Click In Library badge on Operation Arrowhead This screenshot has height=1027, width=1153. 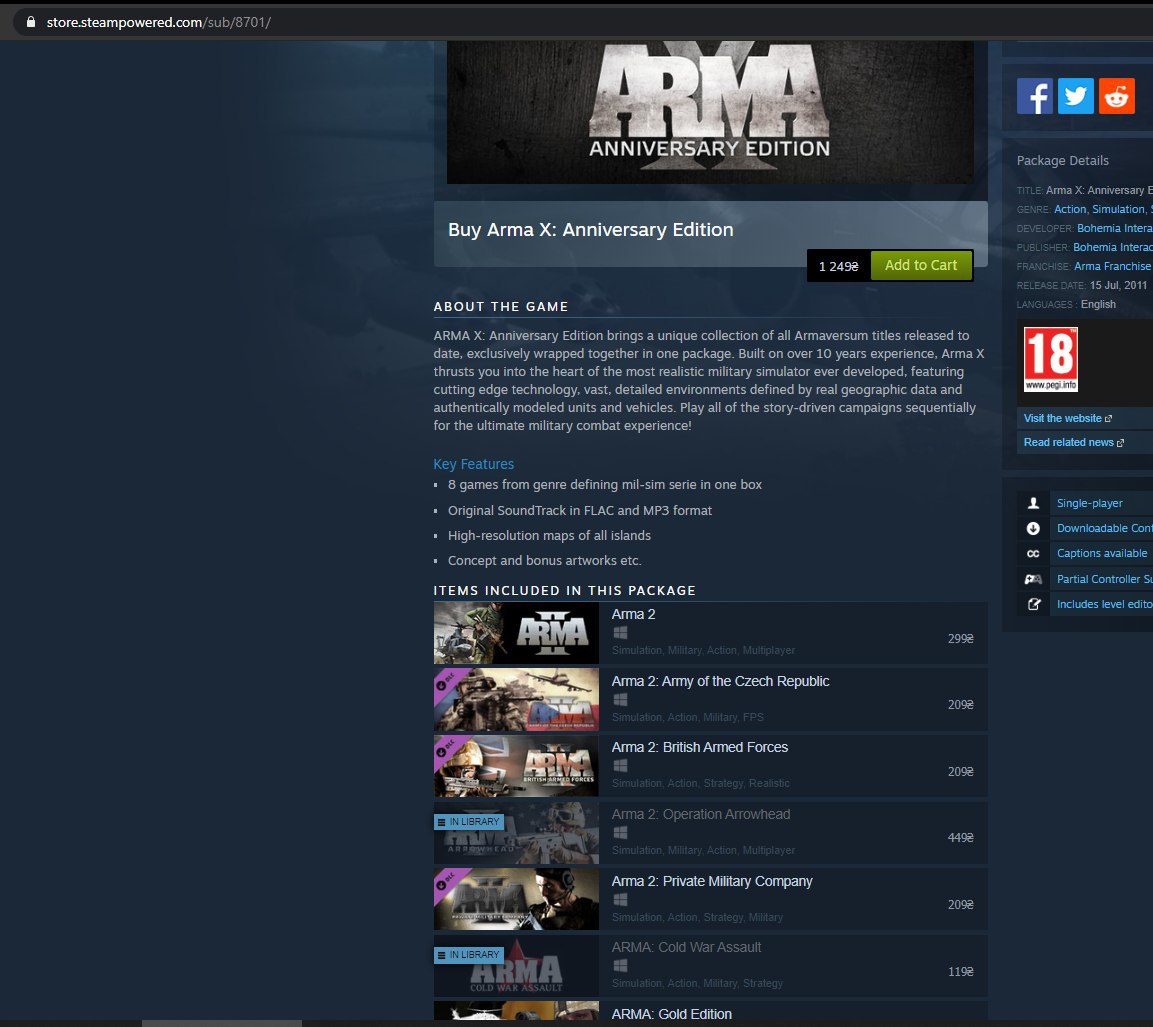(468, 822)
